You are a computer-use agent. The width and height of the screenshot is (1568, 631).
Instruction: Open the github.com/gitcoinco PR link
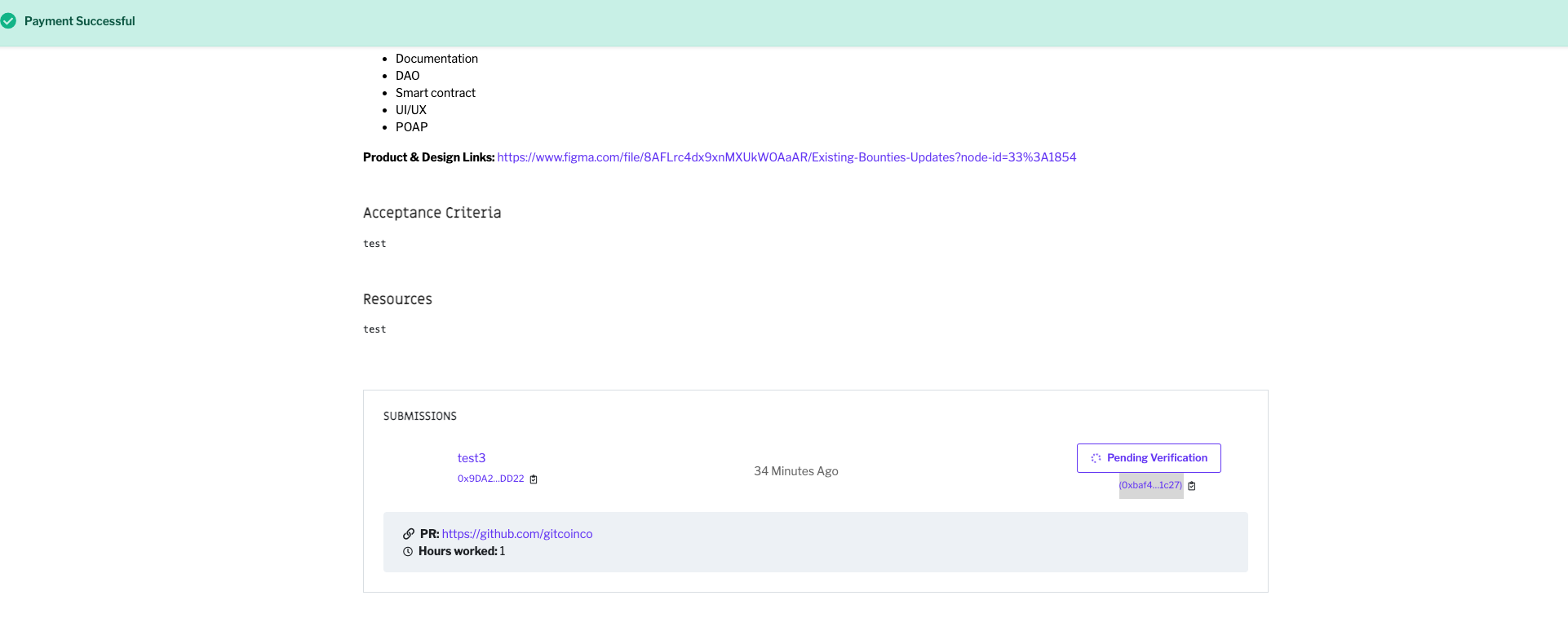tap(517, 534)
